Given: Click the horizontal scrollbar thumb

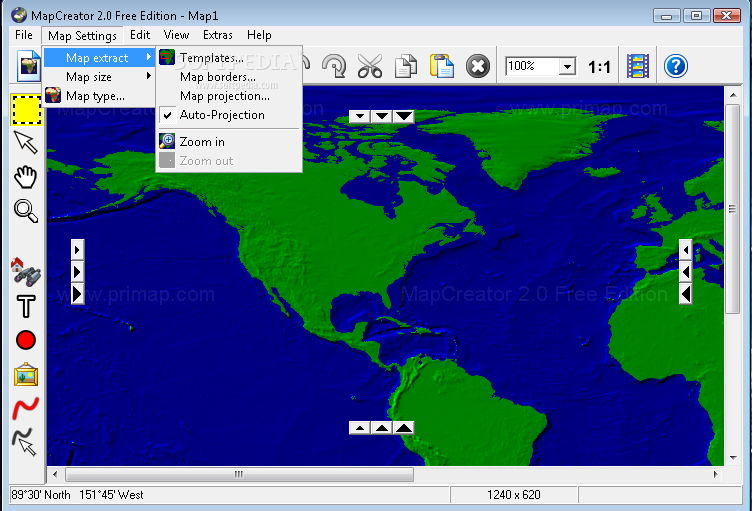Looking at the screenshot, I should point(239,475).
